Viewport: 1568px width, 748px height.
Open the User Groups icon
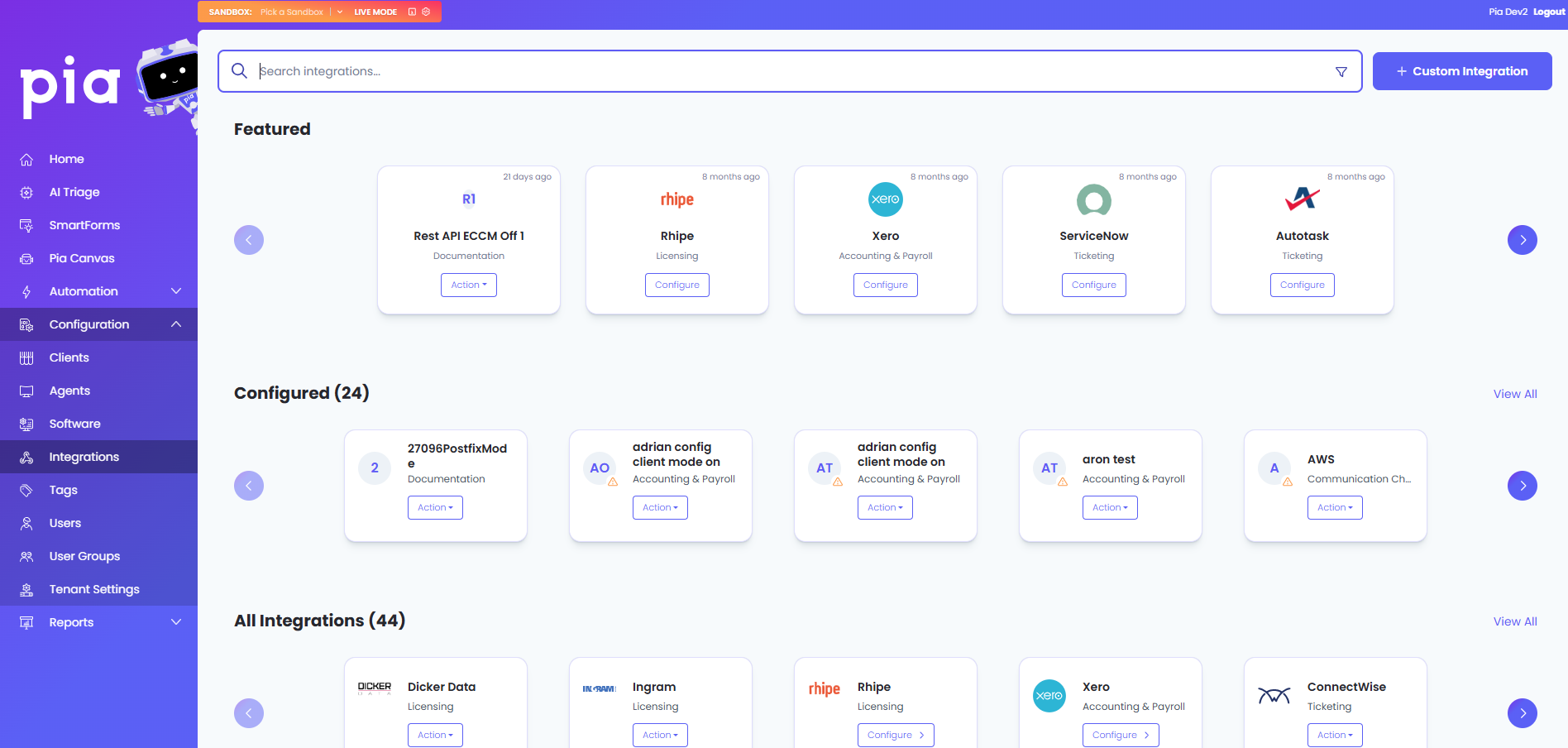pyautogui.click(x=26, y=557)
